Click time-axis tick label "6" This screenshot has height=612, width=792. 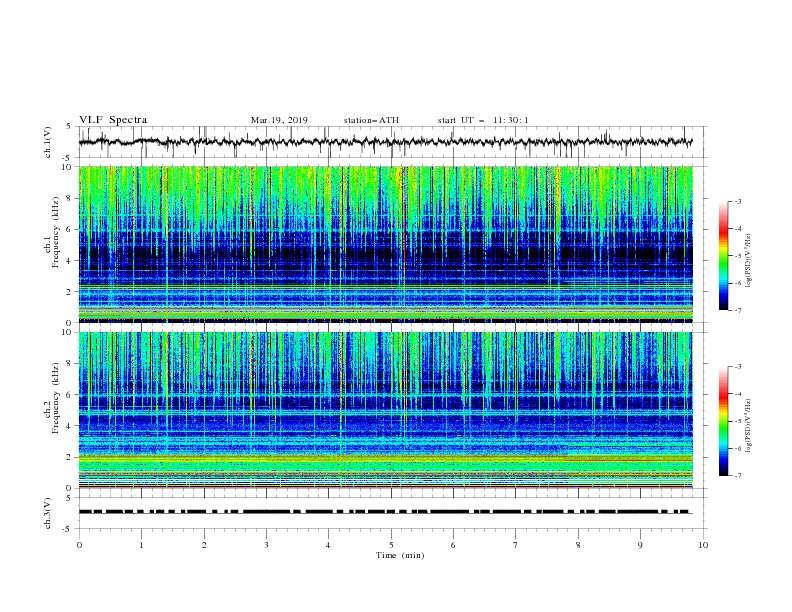[453, 545]
